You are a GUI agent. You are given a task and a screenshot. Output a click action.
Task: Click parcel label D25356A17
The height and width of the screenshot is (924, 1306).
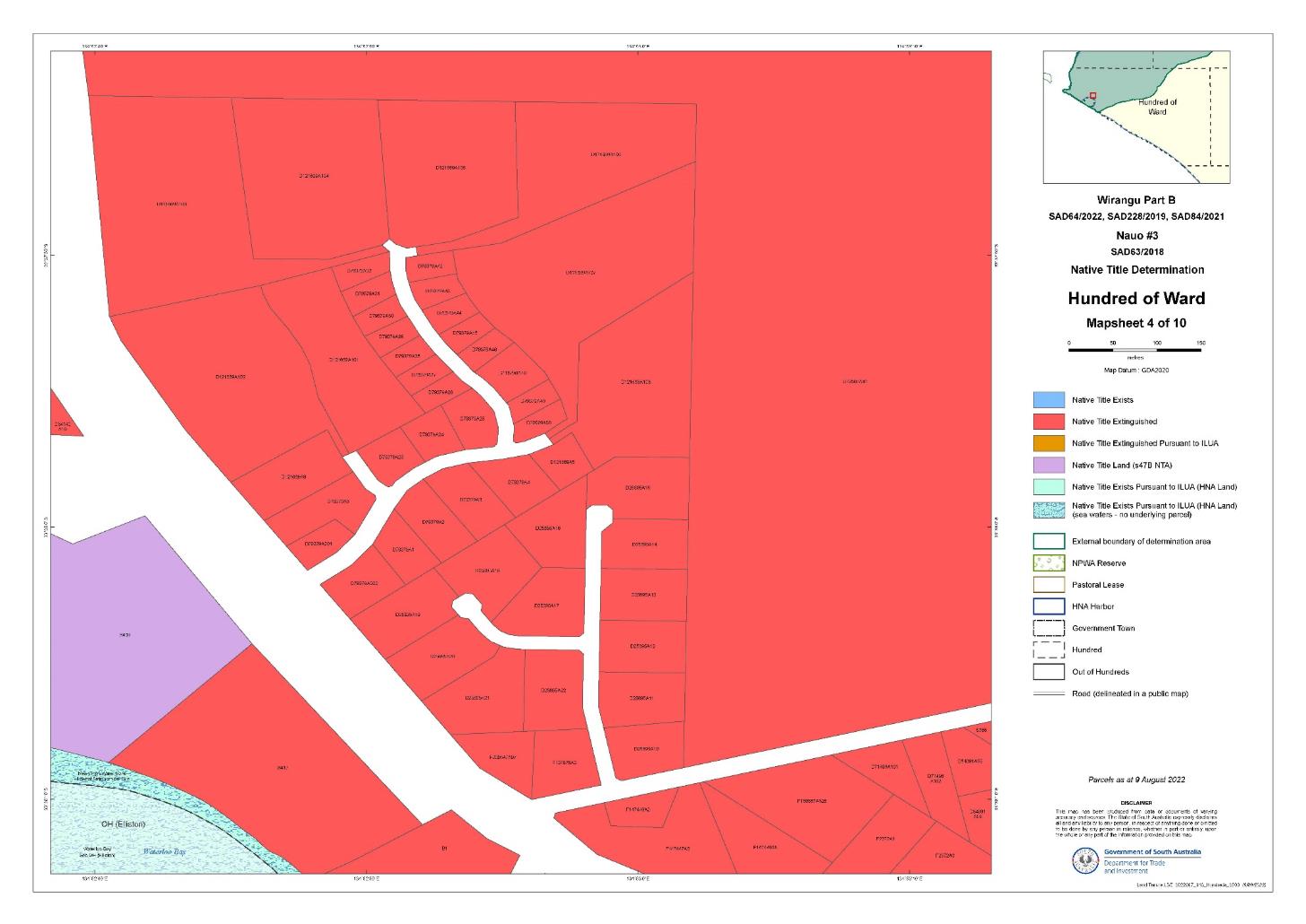tap(546, 606)
